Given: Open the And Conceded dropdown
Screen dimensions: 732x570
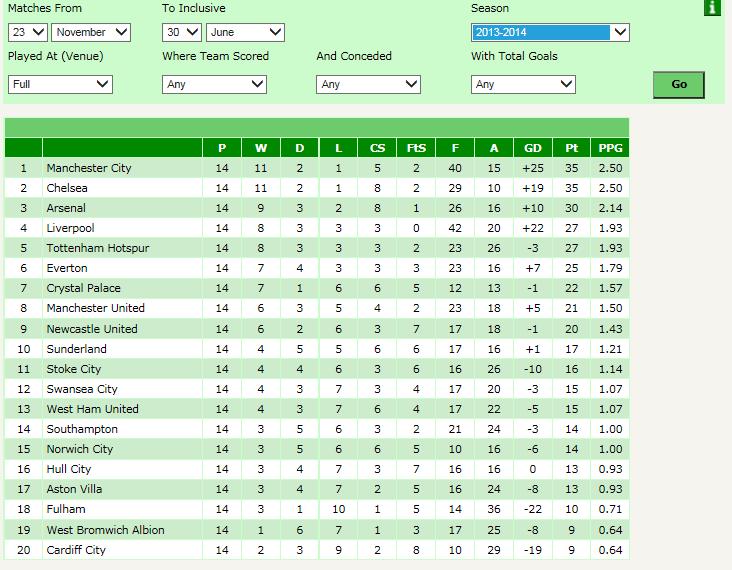Looking at the screenshot, I should tap(369, 84).
